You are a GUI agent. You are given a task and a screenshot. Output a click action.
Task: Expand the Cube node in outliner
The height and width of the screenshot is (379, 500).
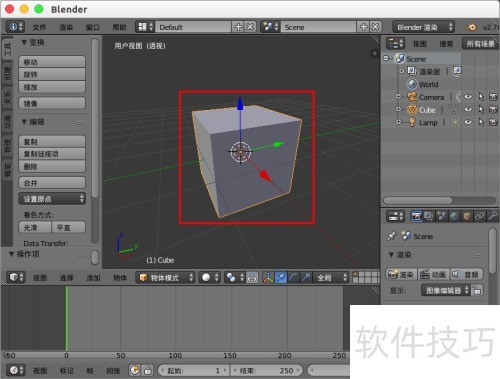[398, 109]
